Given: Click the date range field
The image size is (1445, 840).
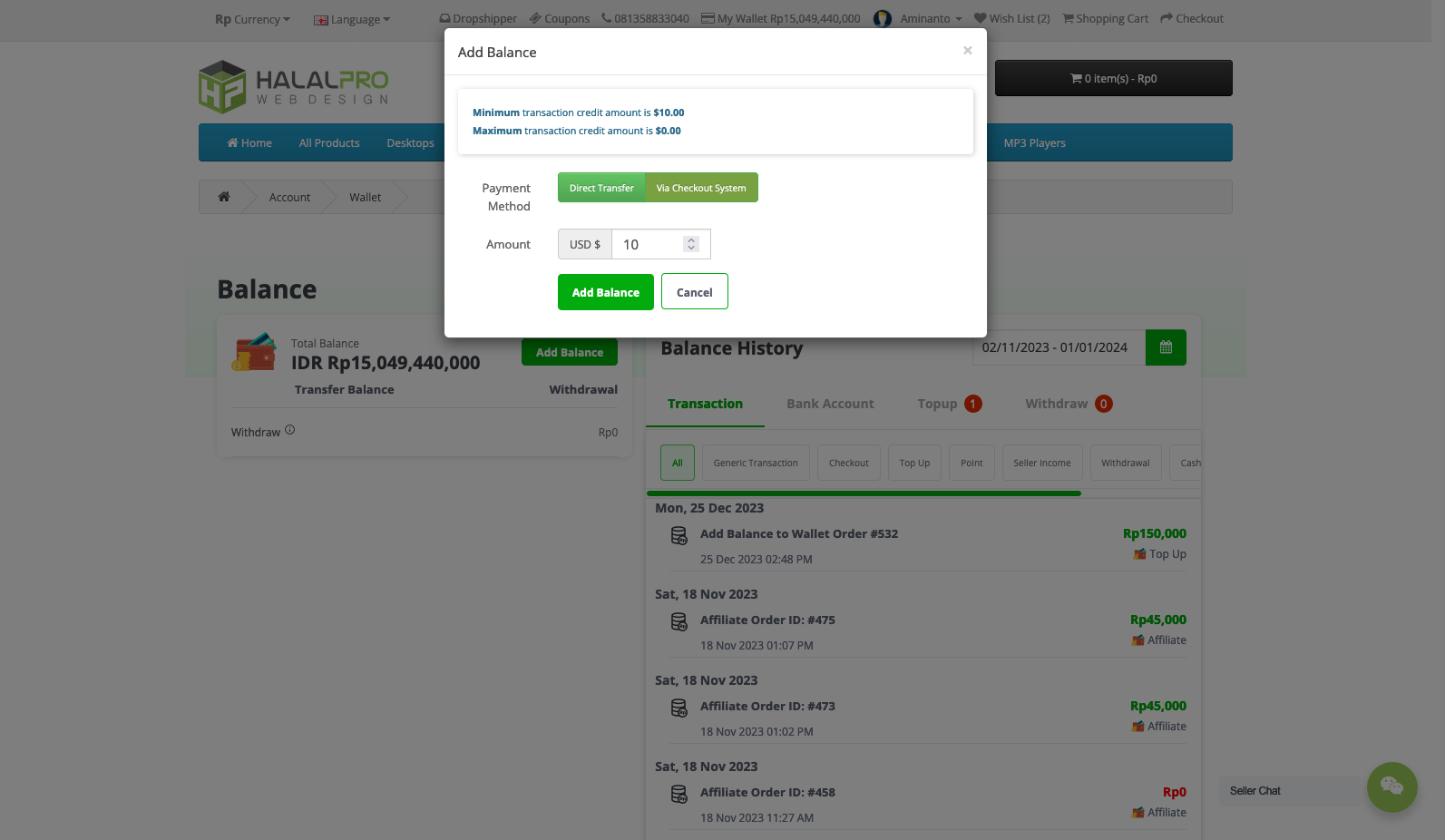Looking at the screenshot, I should coord(1059,347).
